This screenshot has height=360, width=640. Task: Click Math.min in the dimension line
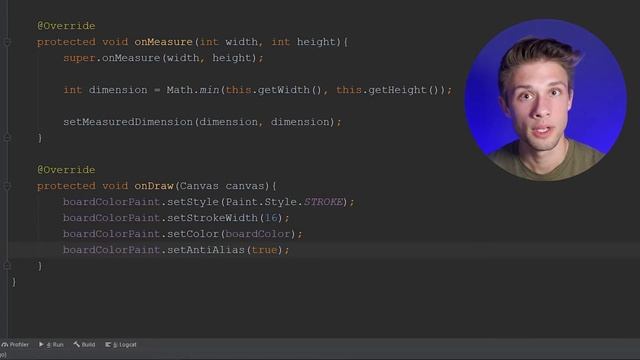[x=193, y=90]
